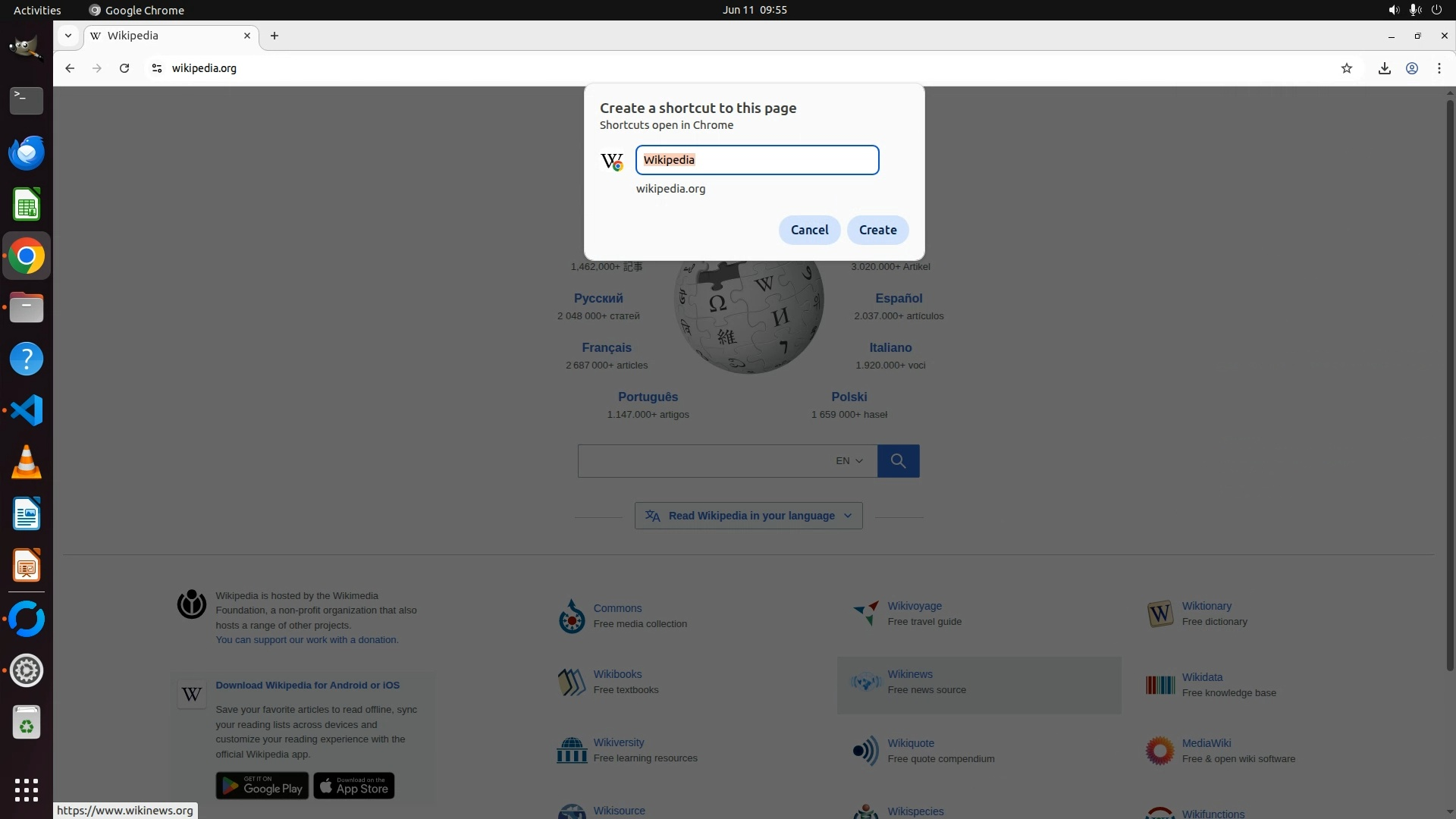Image resolution: width=1456 pixels, height=819 pixels.
Task: Bookmark this page with the star icon
Action: 1346,68
